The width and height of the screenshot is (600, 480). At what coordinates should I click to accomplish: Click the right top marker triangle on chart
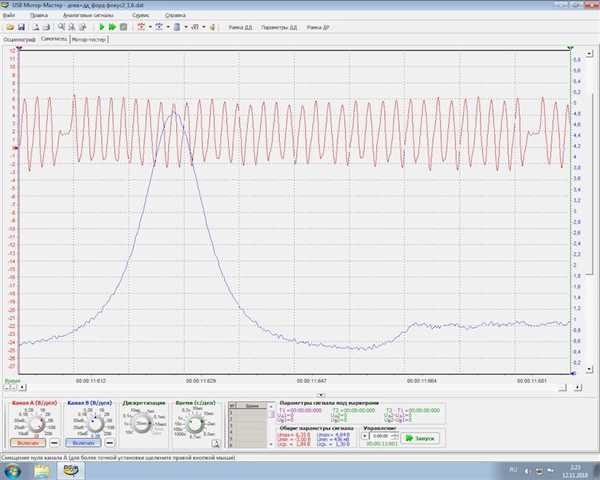click(x=570, y=48)
